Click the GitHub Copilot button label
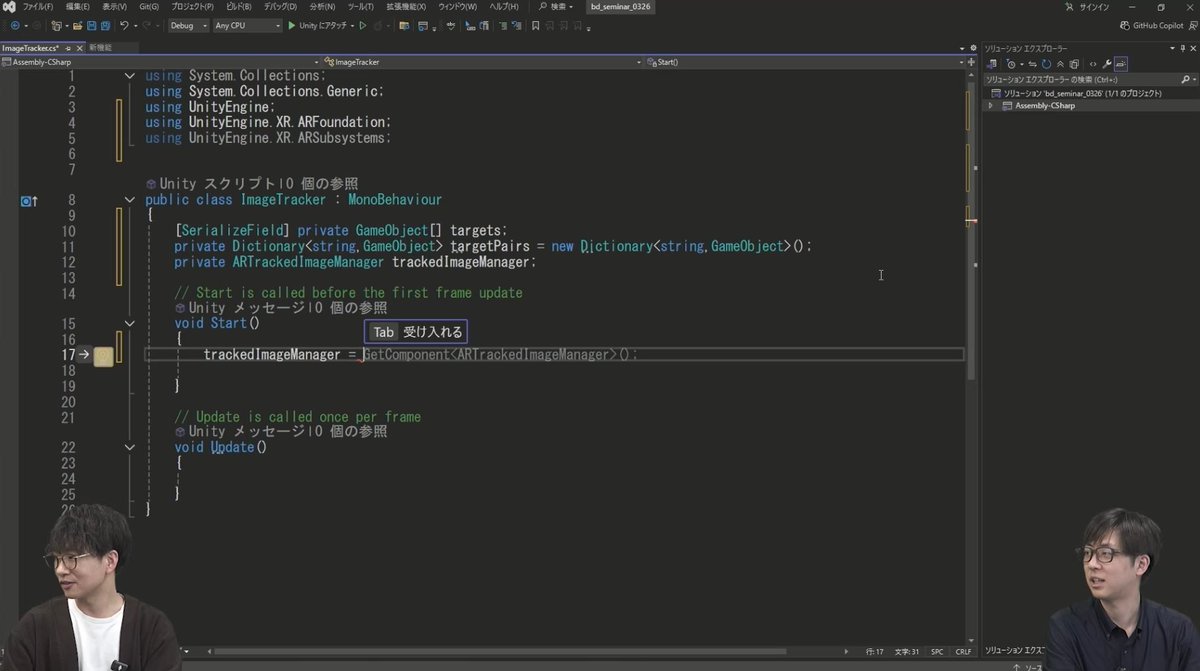Screen dimensions: 1200x671 click(1158, 25)
